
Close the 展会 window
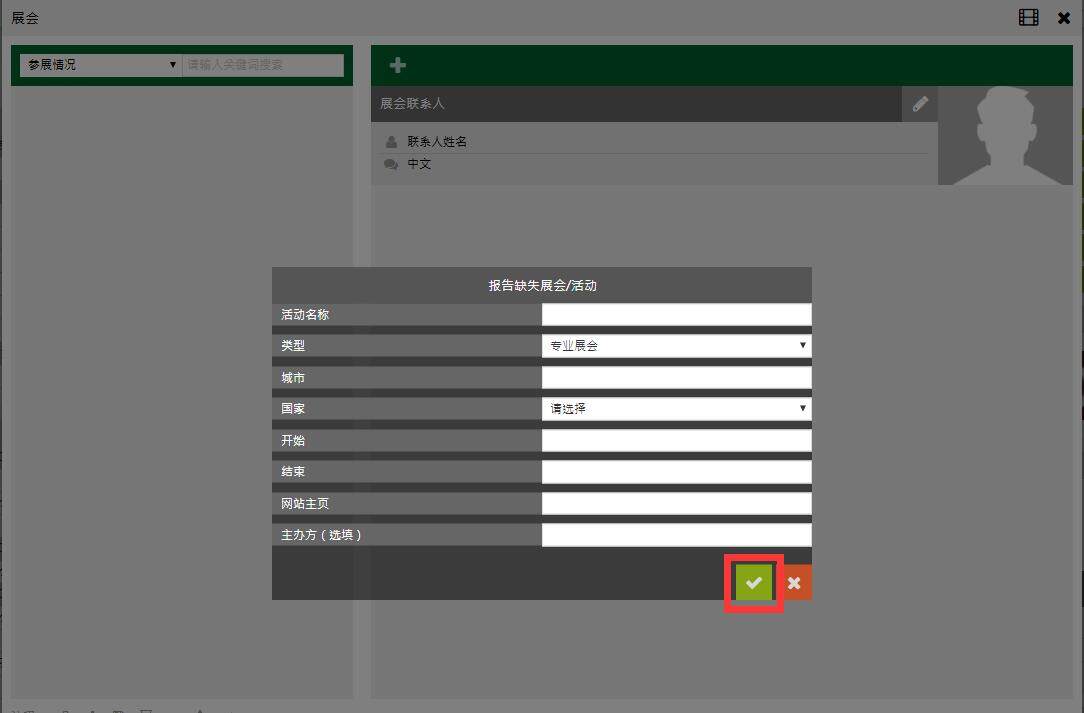click(x=1064, y=18)
